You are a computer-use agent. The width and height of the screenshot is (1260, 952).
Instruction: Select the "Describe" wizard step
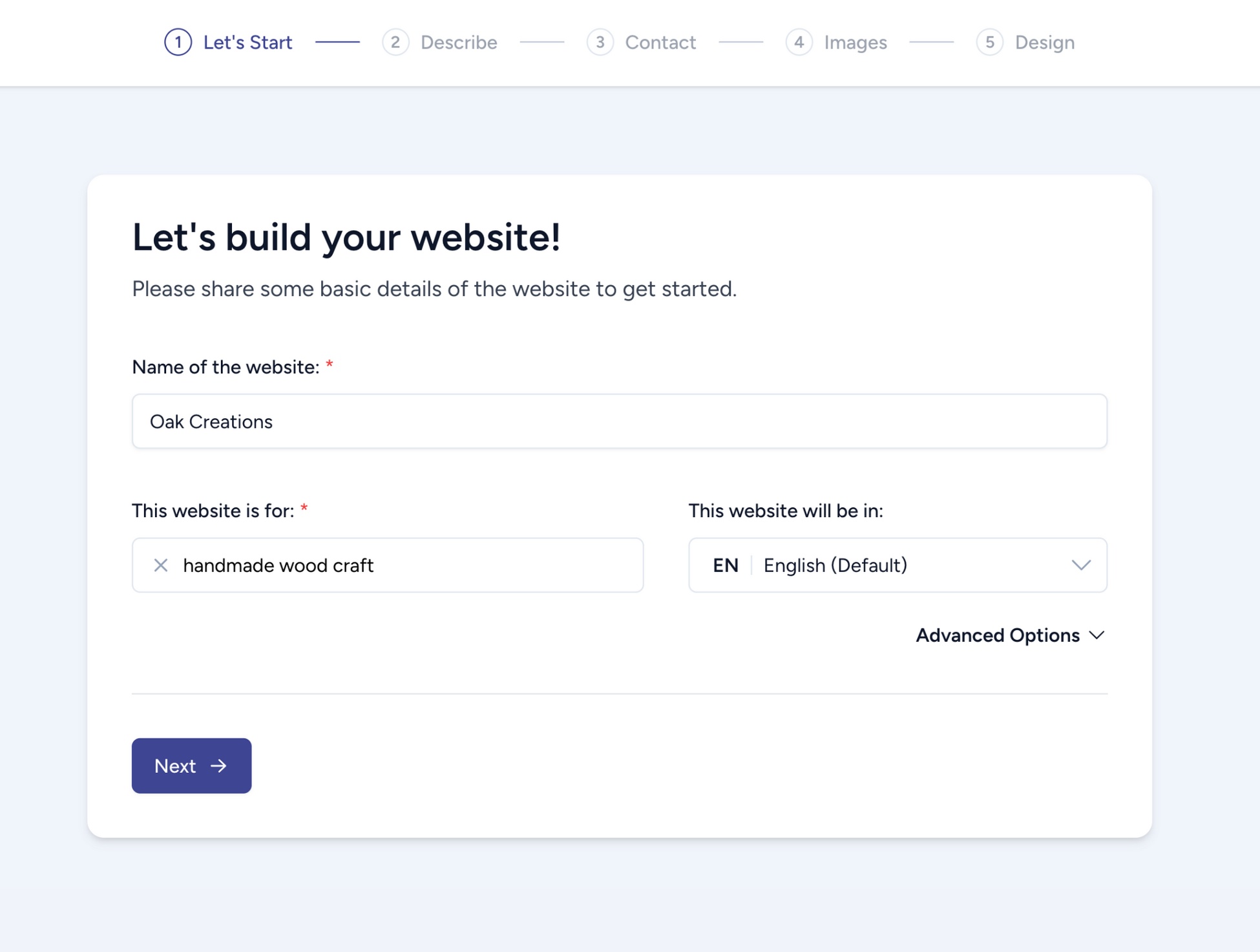tap(458, 42)
